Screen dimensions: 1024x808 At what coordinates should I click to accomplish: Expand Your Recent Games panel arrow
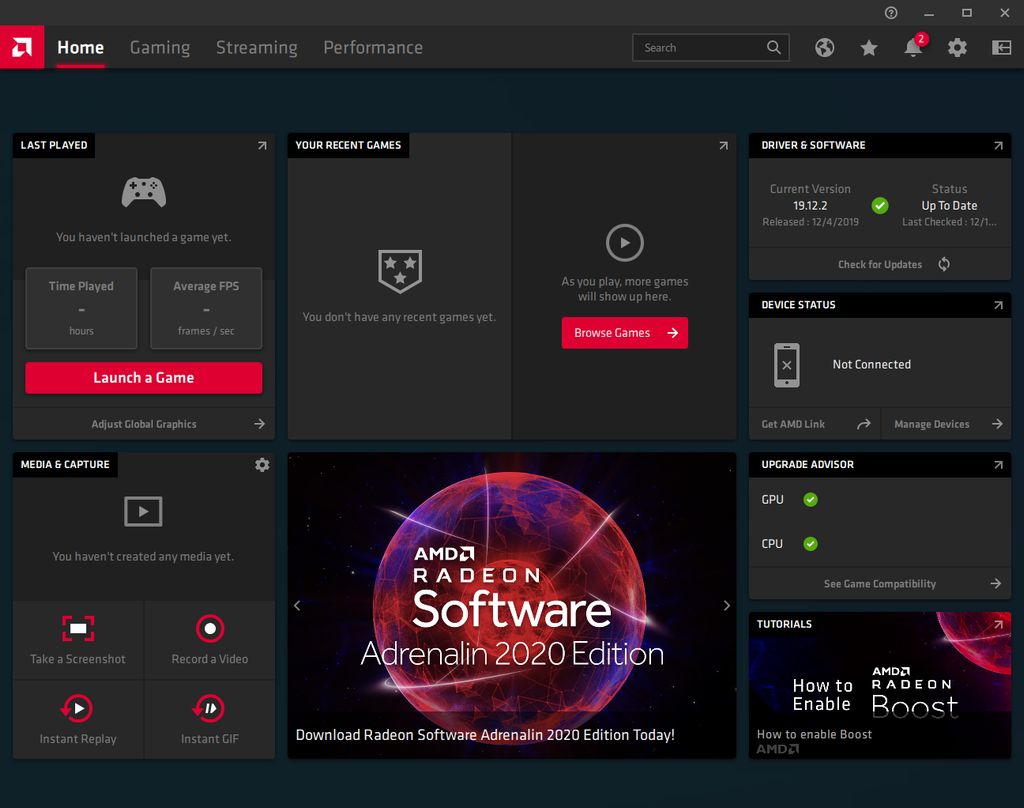pos(723,145)
